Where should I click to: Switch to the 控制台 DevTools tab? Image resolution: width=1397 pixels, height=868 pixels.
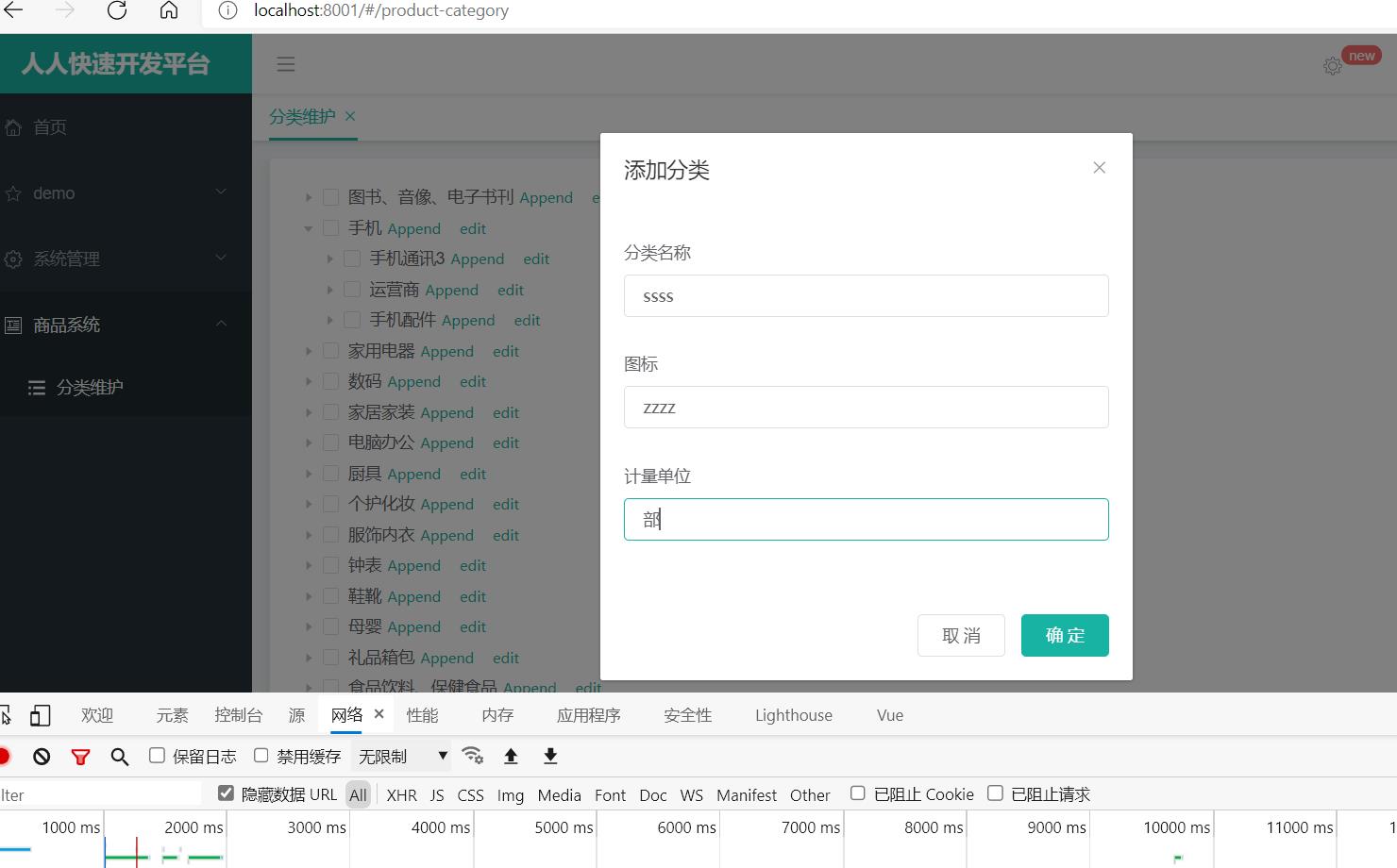(x=238, y=715)
